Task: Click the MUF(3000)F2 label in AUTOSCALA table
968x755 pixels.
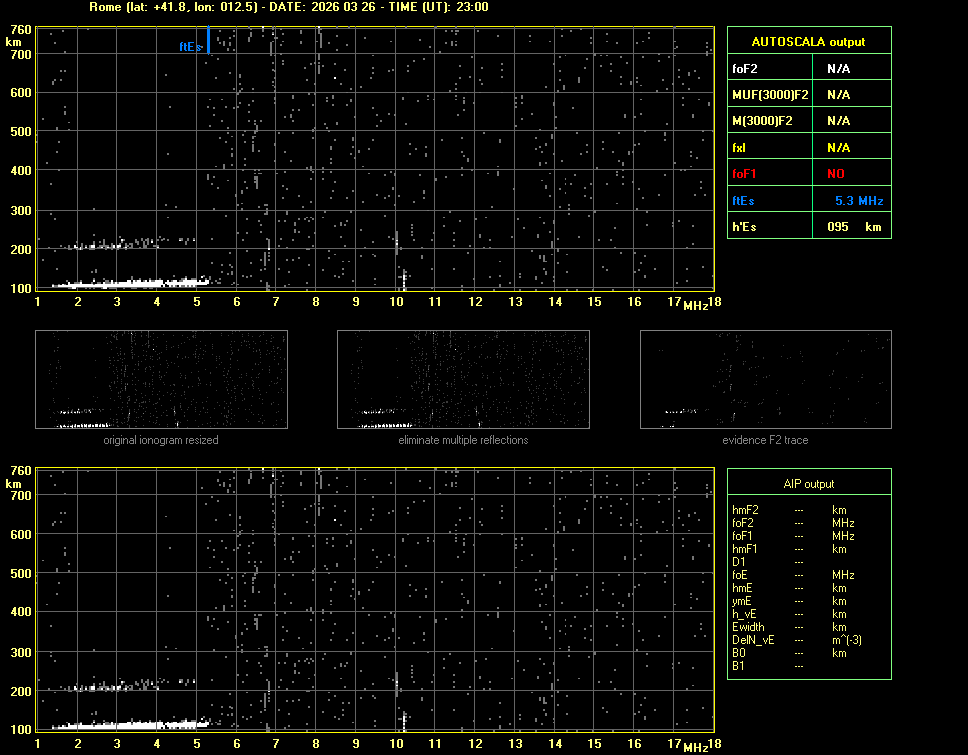Action: [x=770, y=95]
